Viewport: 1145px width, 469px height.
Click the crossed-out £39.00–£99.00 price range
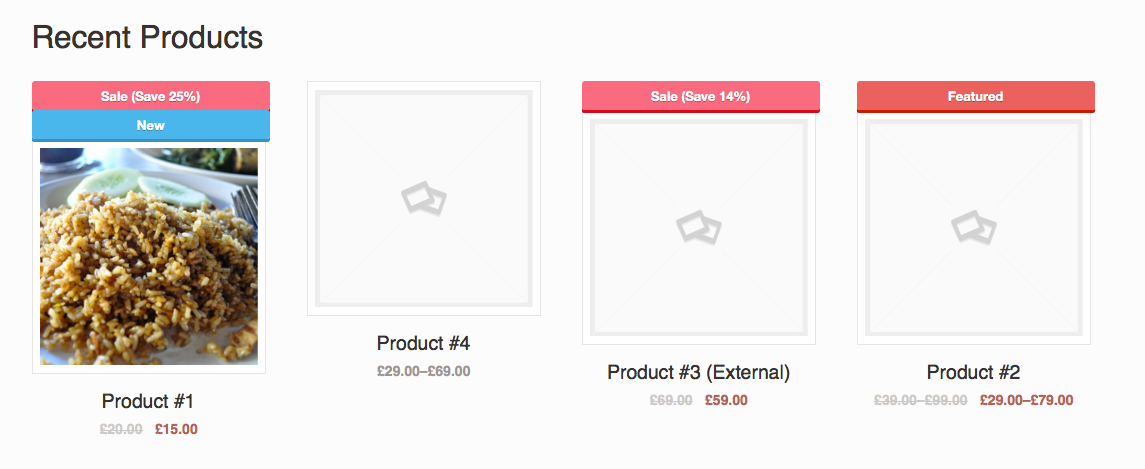(x=921, y=400)
